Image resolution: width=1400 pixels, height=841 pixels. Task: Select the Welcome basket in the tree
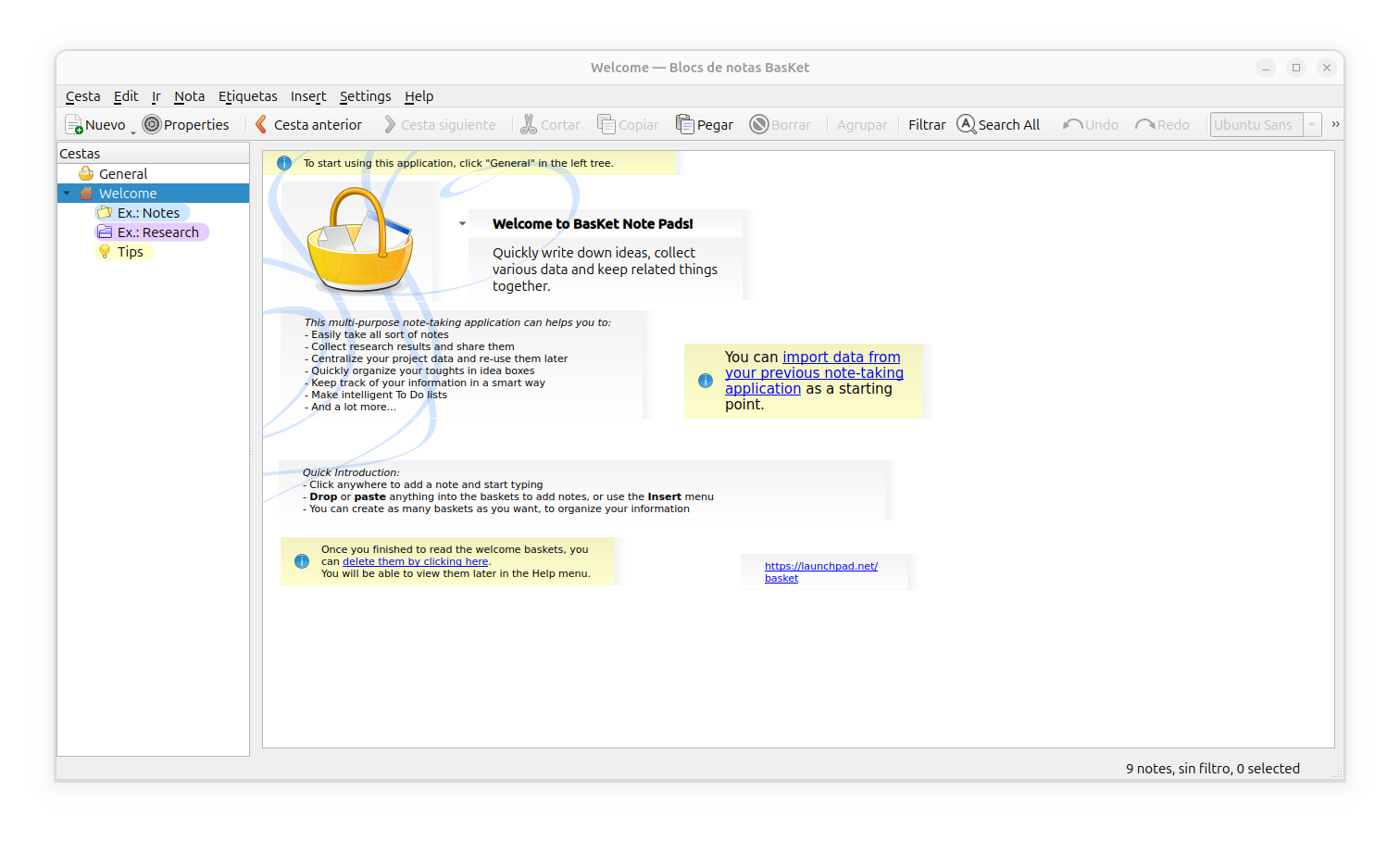[x=153, y=194]
